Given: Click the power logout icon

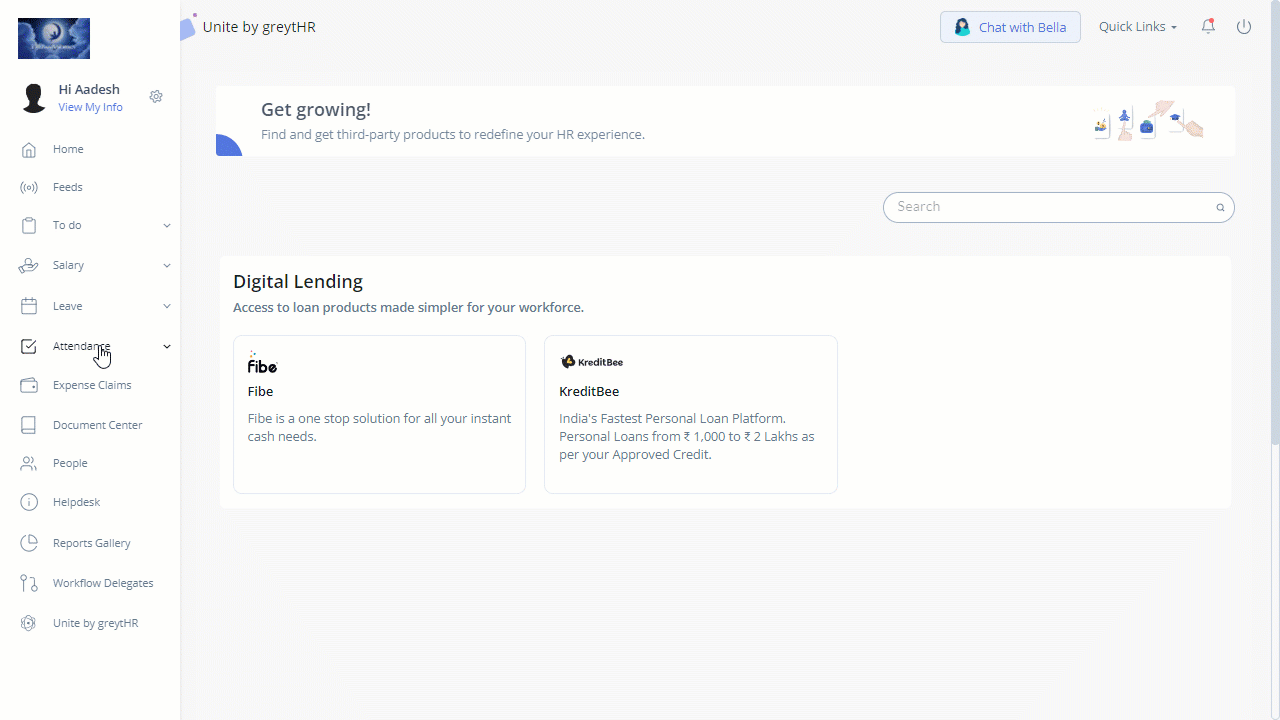Looking at the screenshot, I should pyautogui.click(x=1244, y=27).
